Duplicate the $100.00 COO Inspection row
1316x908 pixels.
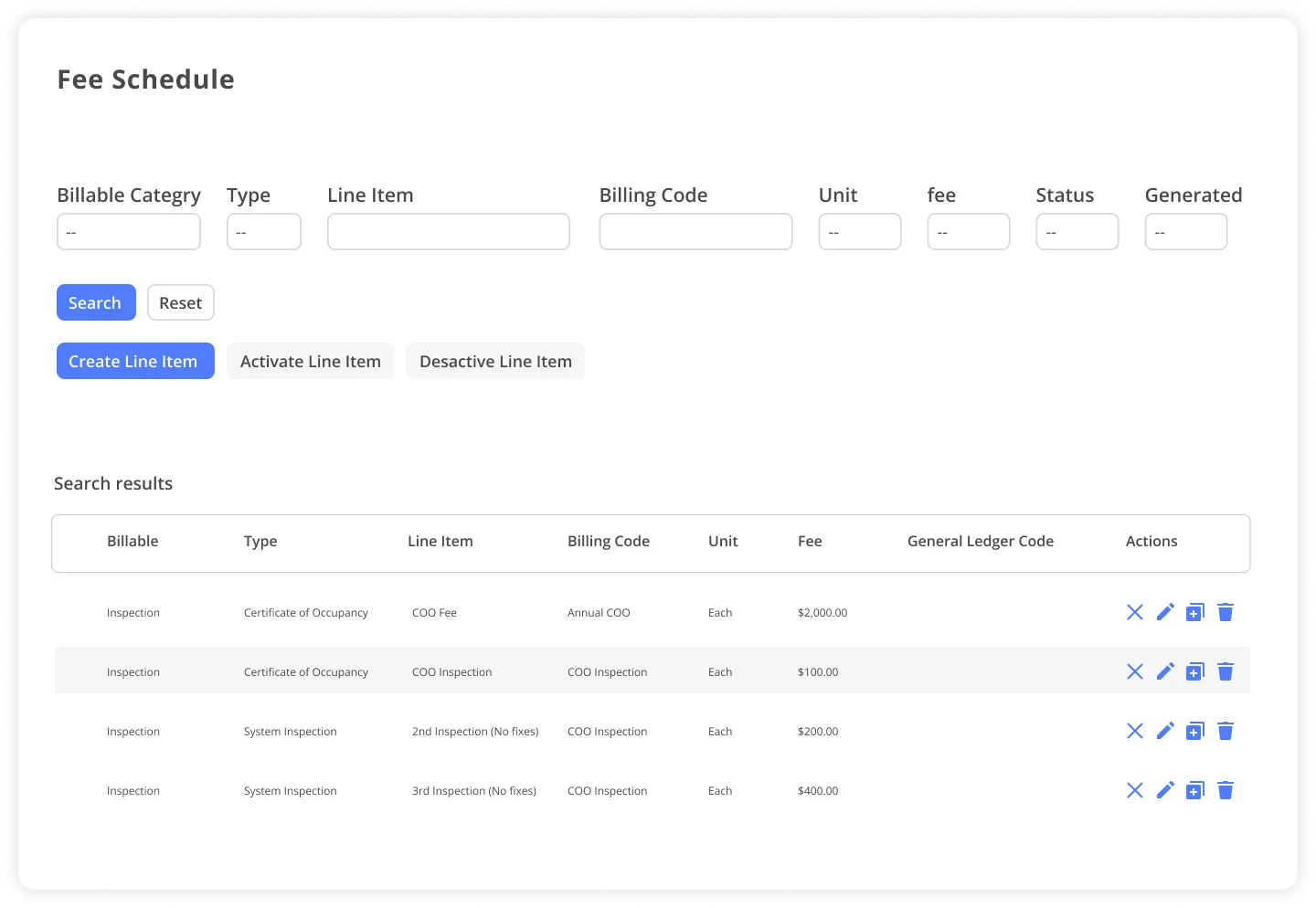point(1195,671)
